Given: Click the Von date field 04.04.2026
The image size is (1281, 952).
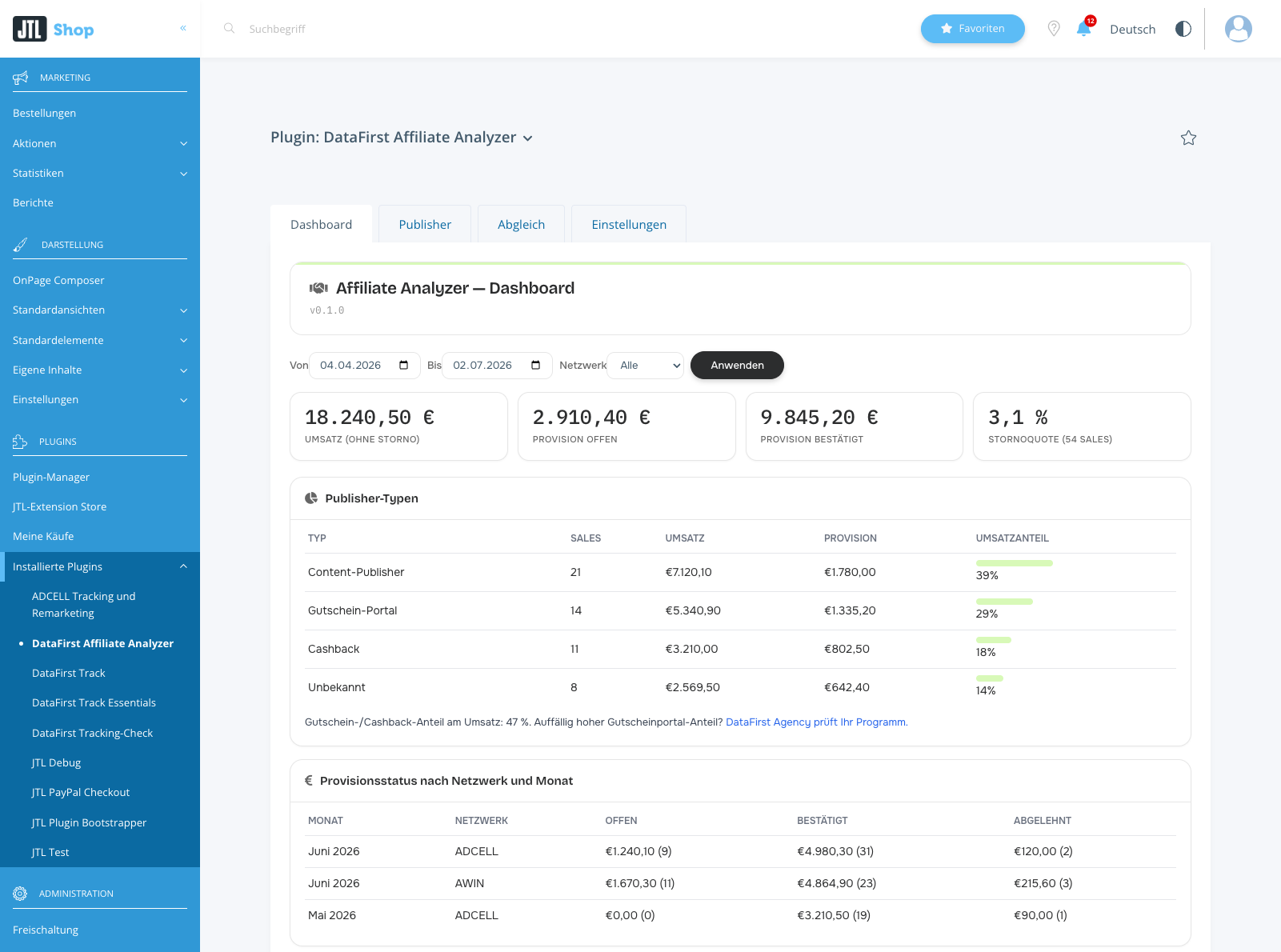Looking at the screenshot, I should click(x=364, y=366).
